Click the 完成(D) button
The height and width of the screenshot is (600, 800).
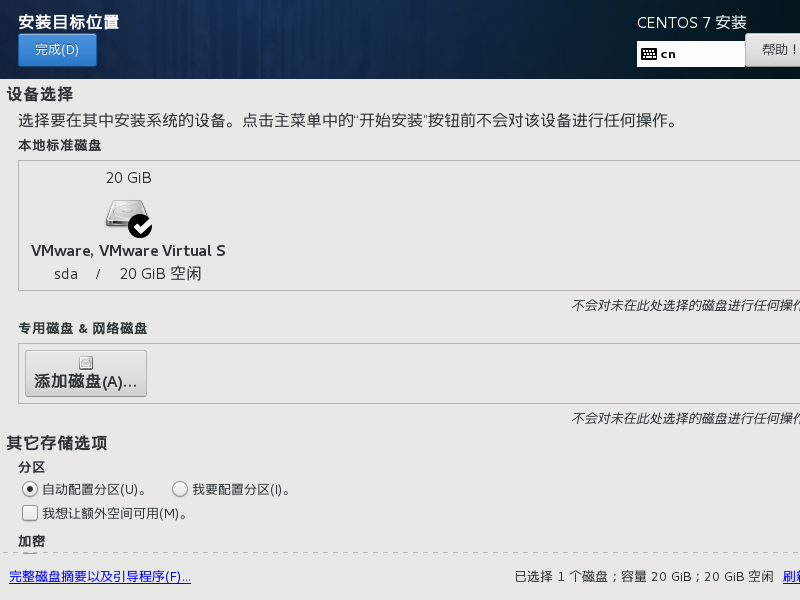pos(57,49)
